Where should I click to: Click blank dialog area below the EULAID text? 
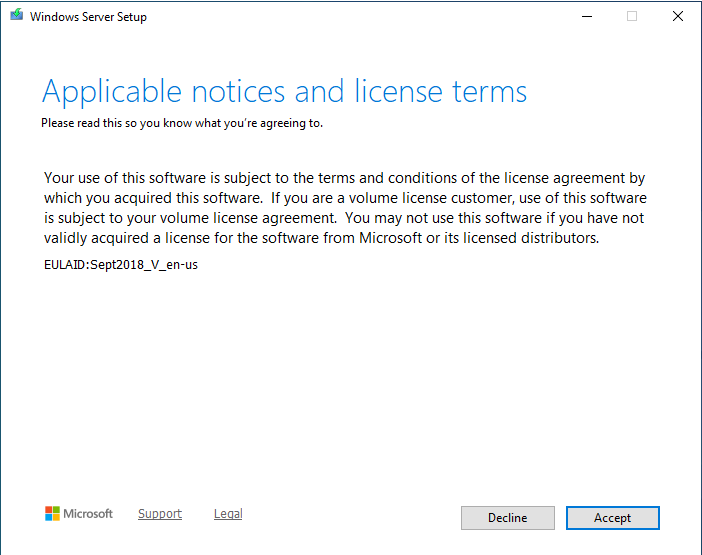tap(350, 380)
